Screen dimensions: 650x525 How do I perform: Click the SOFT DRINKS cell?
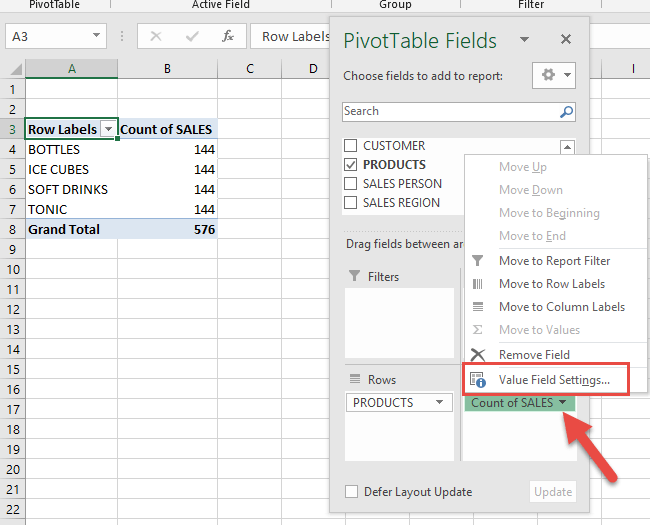click(72, 189)
